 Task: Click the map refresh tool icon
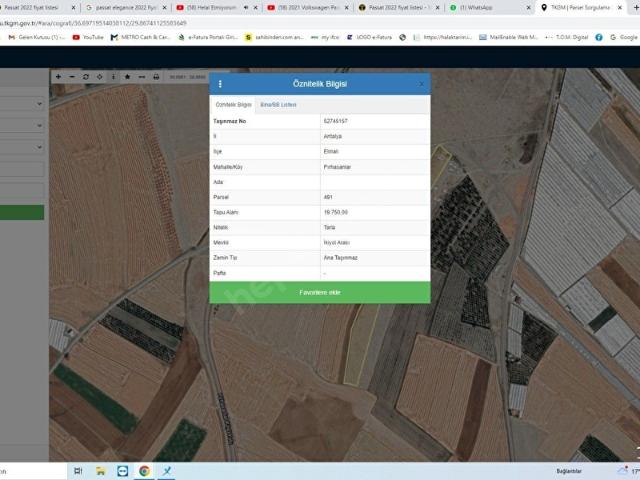pyautogui.click(x=86, y=77)
